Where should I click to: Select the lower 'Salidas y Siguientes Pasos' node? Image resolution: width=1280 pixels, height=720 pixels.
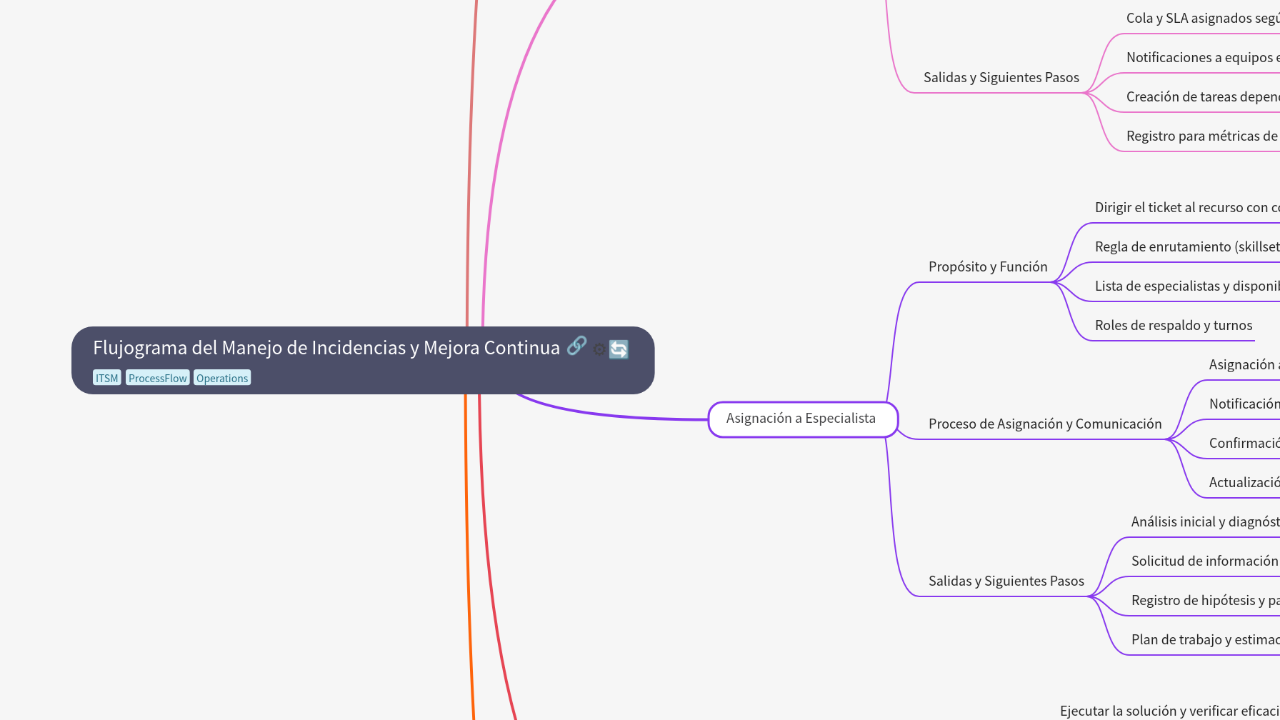point(1006,580)
